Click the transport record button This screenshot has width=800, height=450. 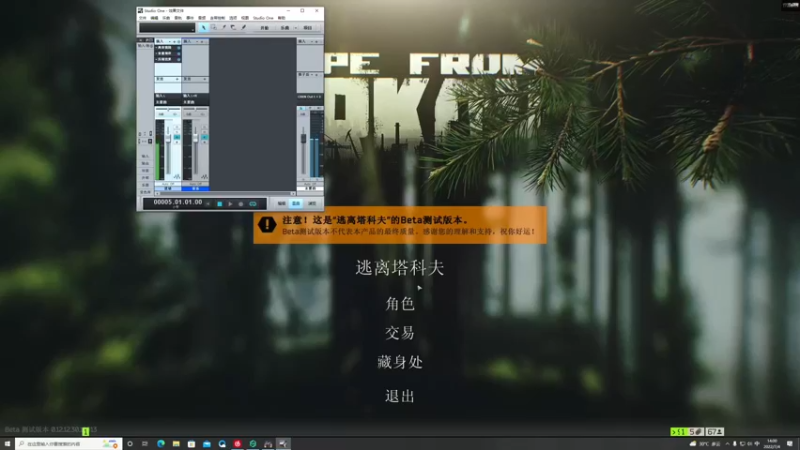pyautogui.click(x=241, y=204)
